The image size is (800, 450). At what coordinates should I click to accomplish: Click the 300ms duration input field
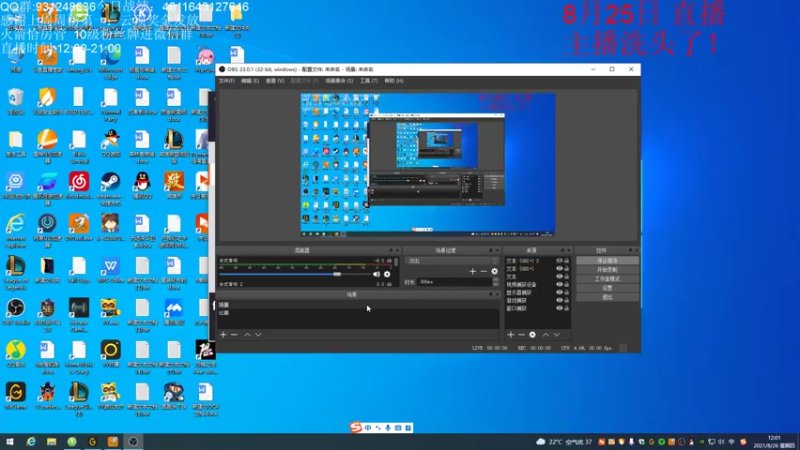(455, 282)
